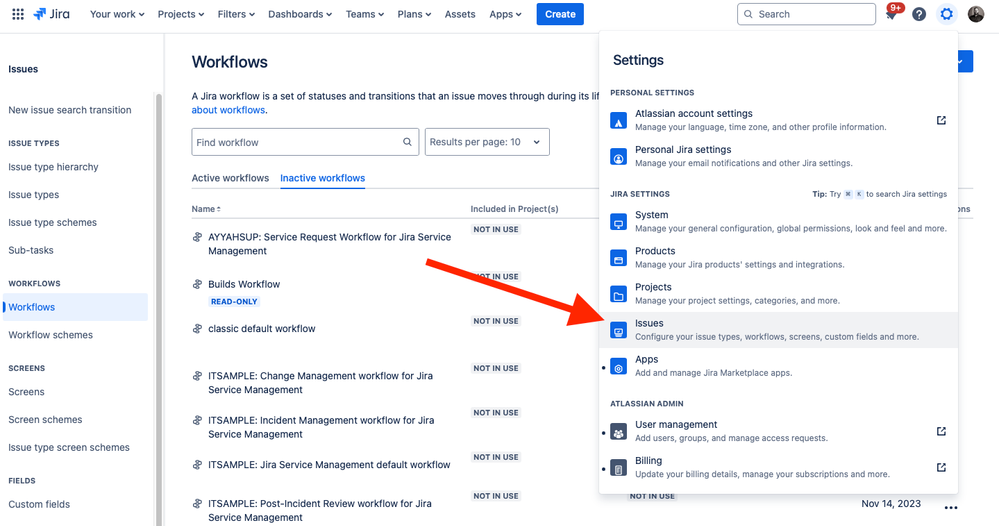Open Issue type hierarchy in the sidebar

(54, 167)
